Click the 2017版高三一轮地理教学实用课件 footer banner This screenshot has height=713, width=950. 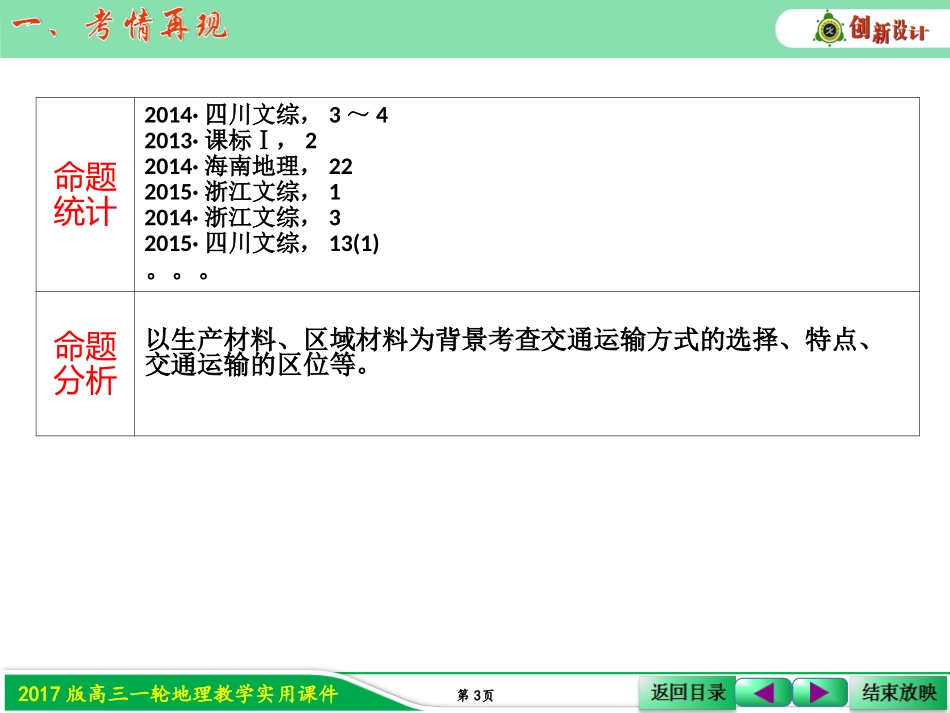click(x=178, y=694)
